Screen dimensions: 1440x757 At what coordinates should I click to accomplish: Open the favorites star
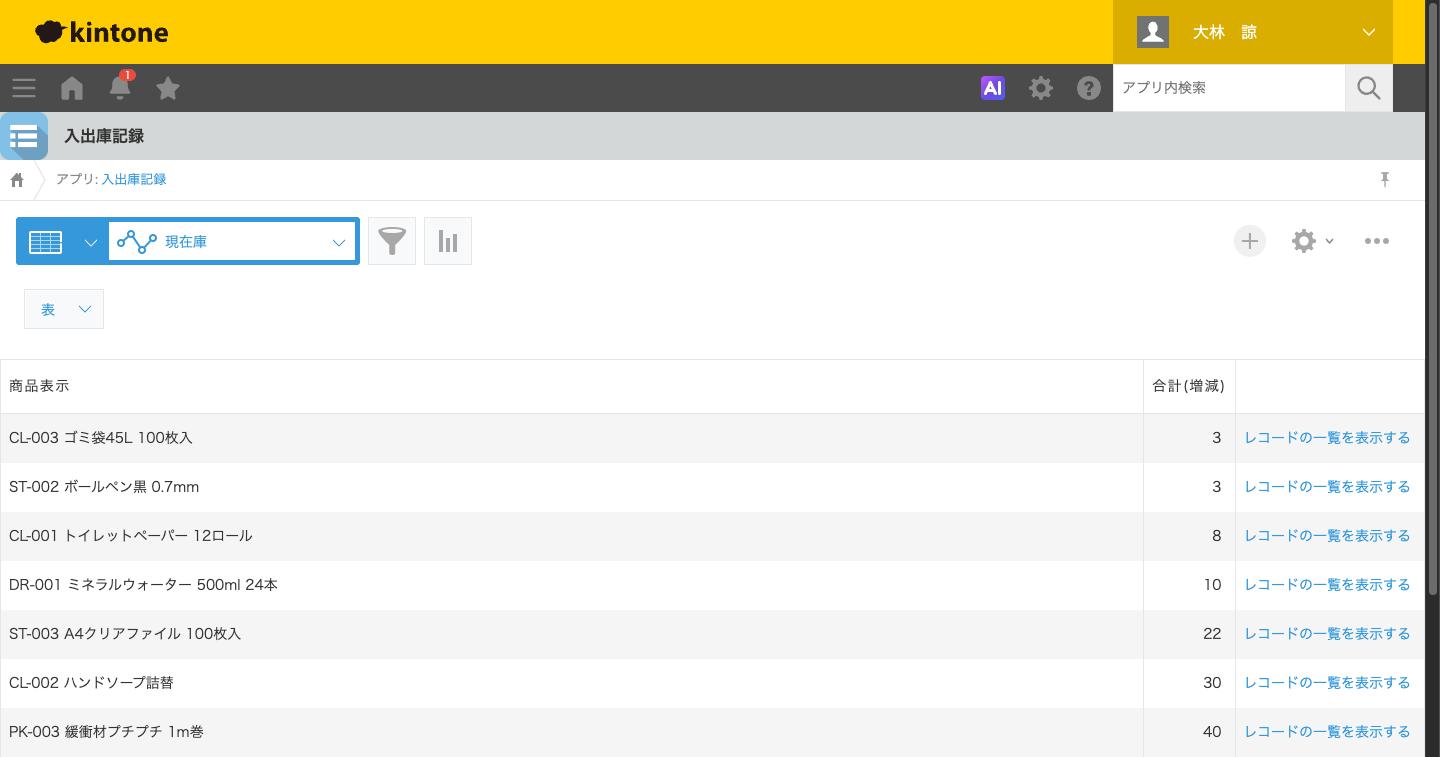(168, 88)
